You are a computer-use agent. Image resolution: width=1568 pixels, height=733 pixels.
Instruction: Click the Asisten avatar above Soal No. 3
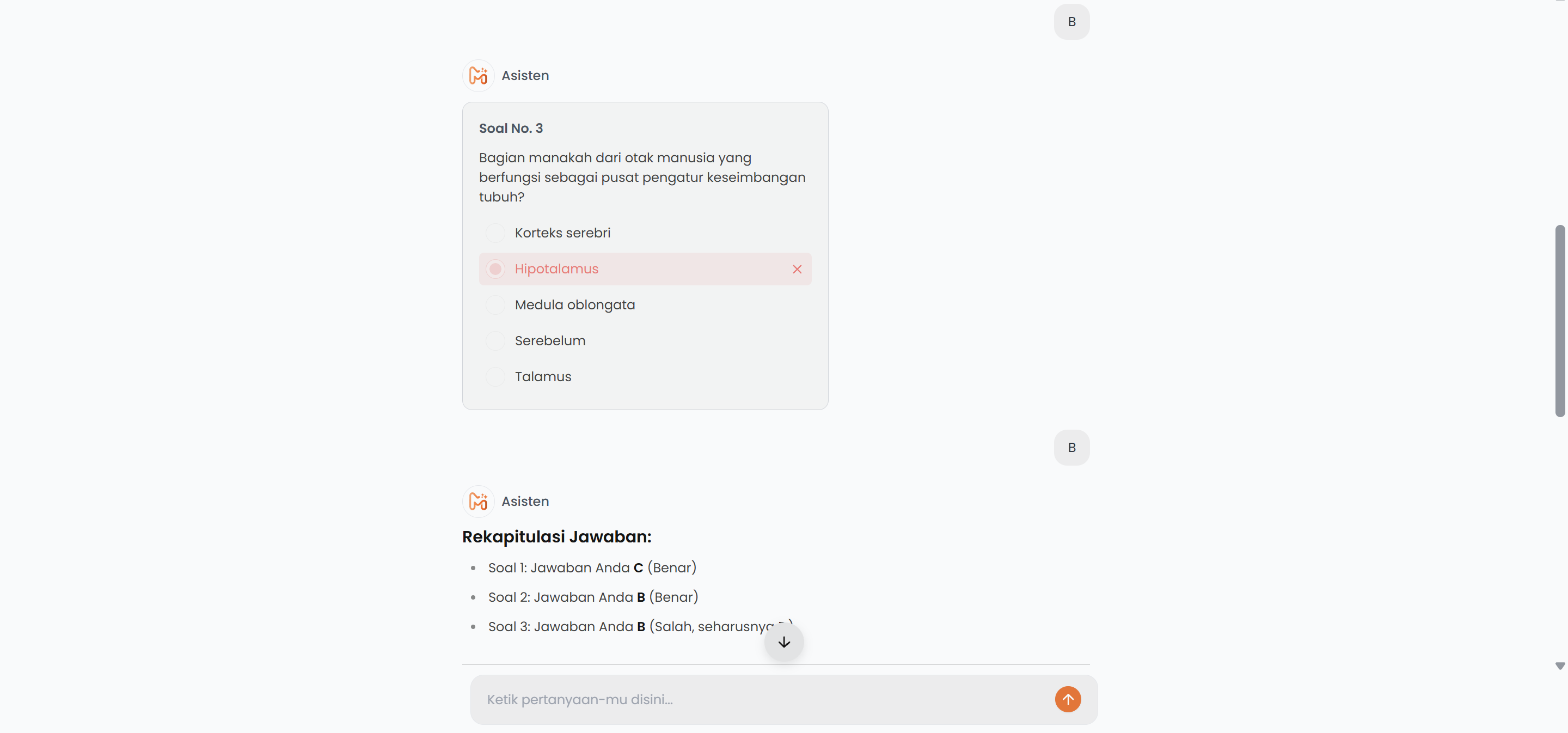click(x=479, y=76)
